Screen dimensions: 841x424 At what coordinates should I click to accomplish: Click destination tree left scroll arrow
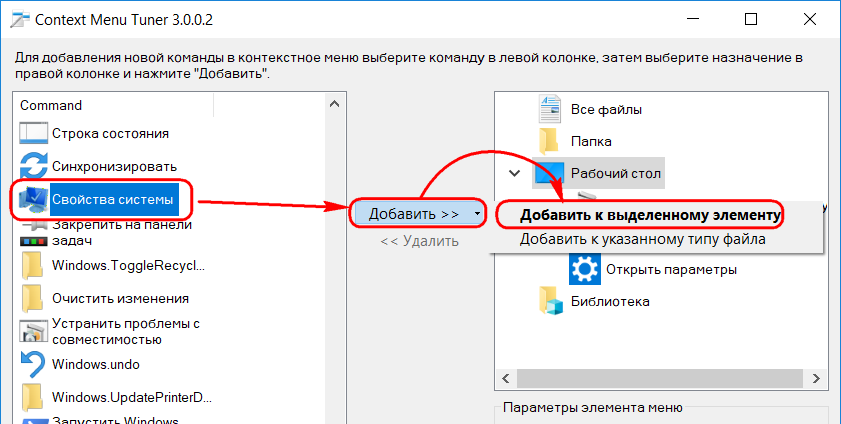(x=506, y=378)
